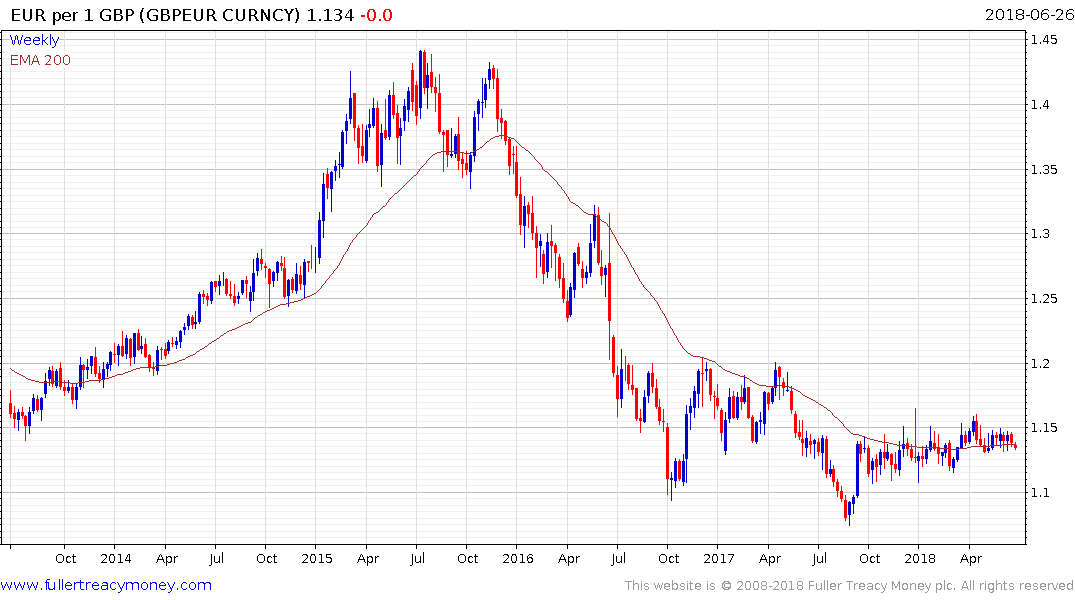
Task: Click the 1.1 y-axis label
Action: click(x=1041, y=492)
